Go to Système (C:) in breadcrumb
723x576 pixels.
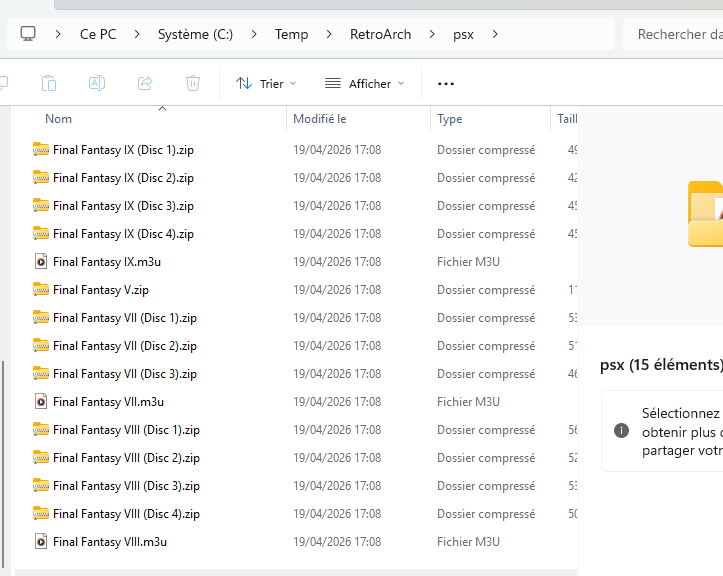(195, 34)
